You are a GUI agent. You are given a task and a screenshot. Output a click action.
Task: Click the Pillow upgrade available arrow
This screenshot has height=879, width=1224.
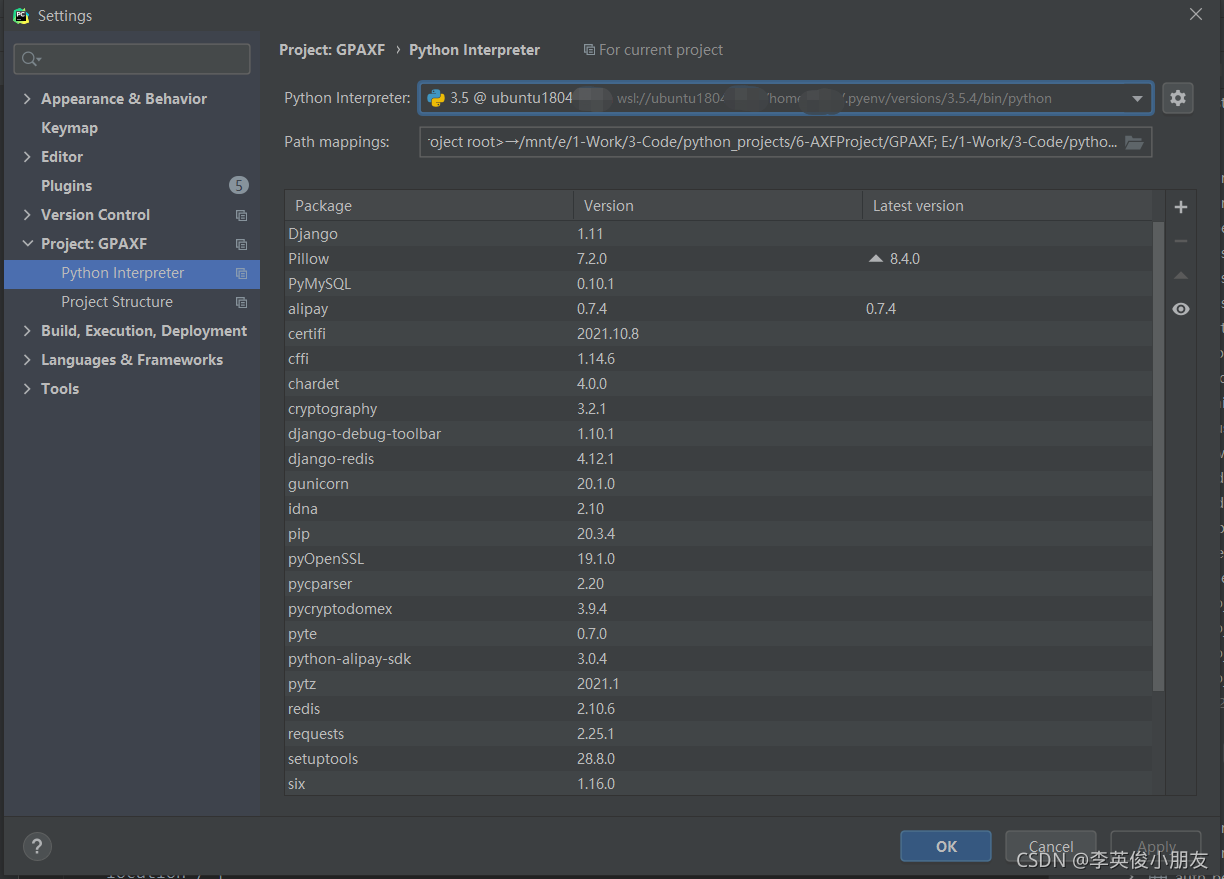(876, 258)
